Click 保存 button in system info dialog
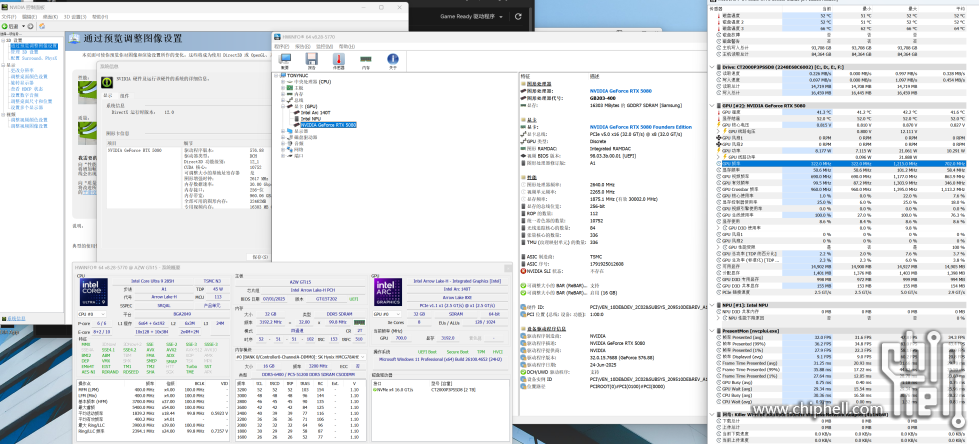The height and width of the screenshot is (444, 979). coord(257,257)
